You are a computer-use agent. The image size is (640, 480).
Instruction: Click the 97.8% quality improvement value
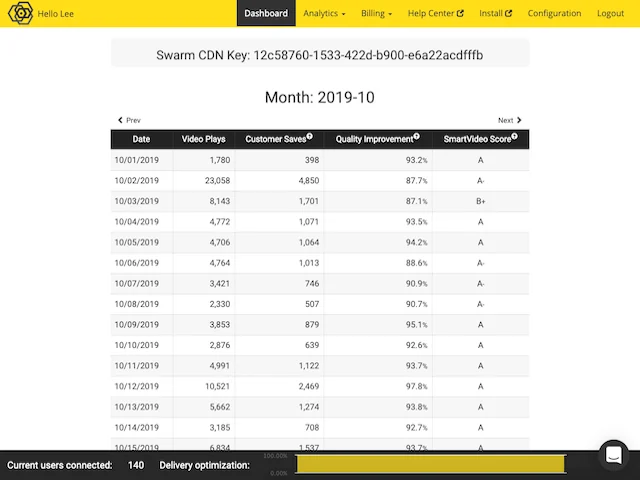(416, 386)
